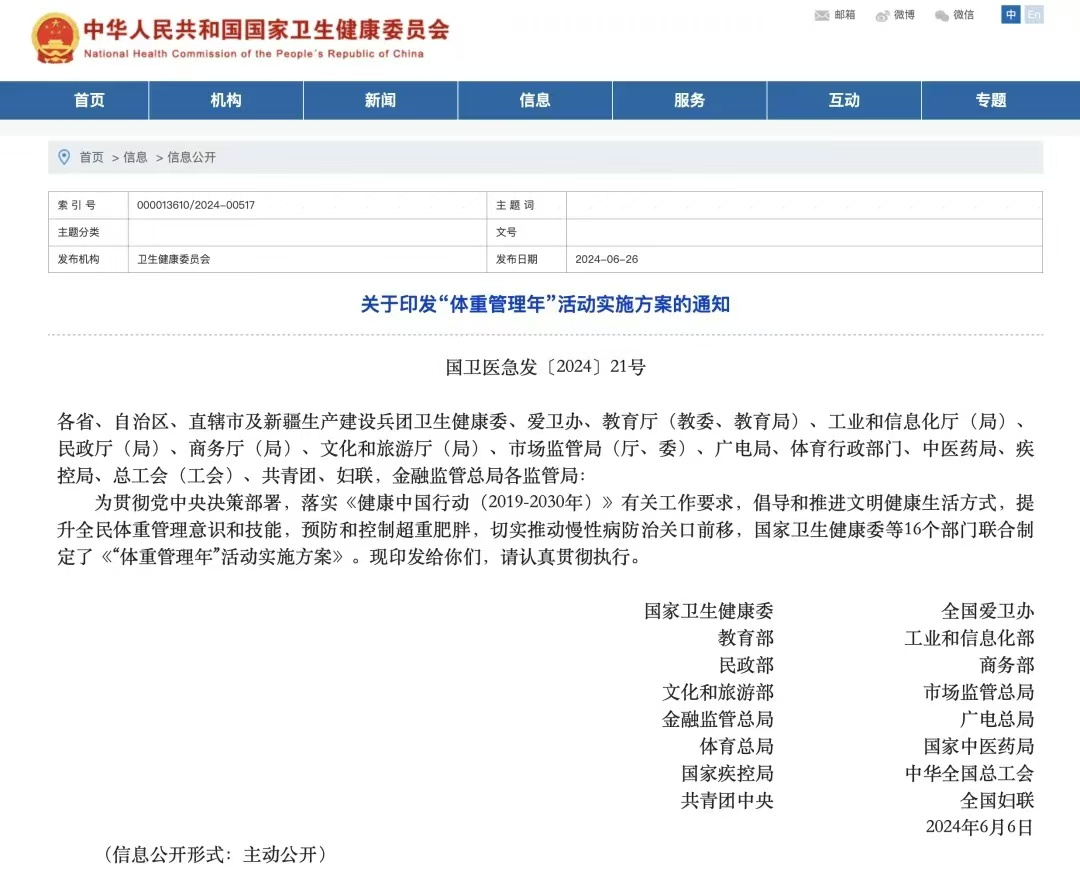Screen dimensions: 1080x882
Task: Click the site name header text
Action: click(x=265, y=30)
